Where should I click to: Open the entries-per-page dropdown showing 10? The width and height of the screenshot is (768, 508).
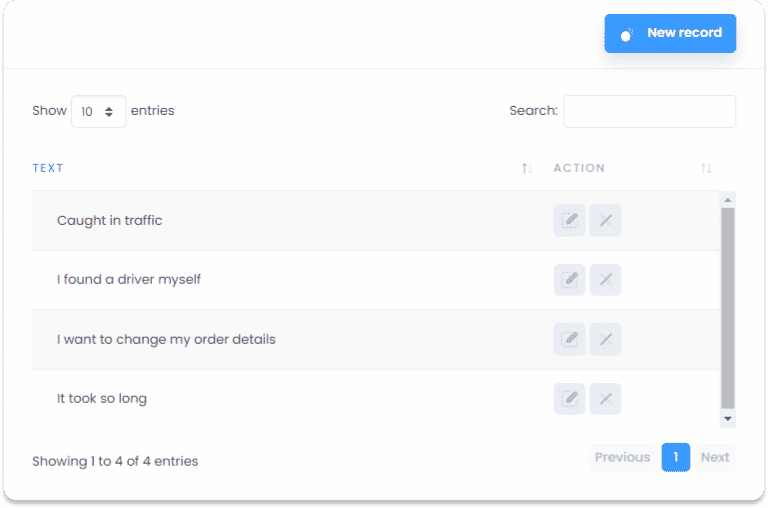coord(98,112)
